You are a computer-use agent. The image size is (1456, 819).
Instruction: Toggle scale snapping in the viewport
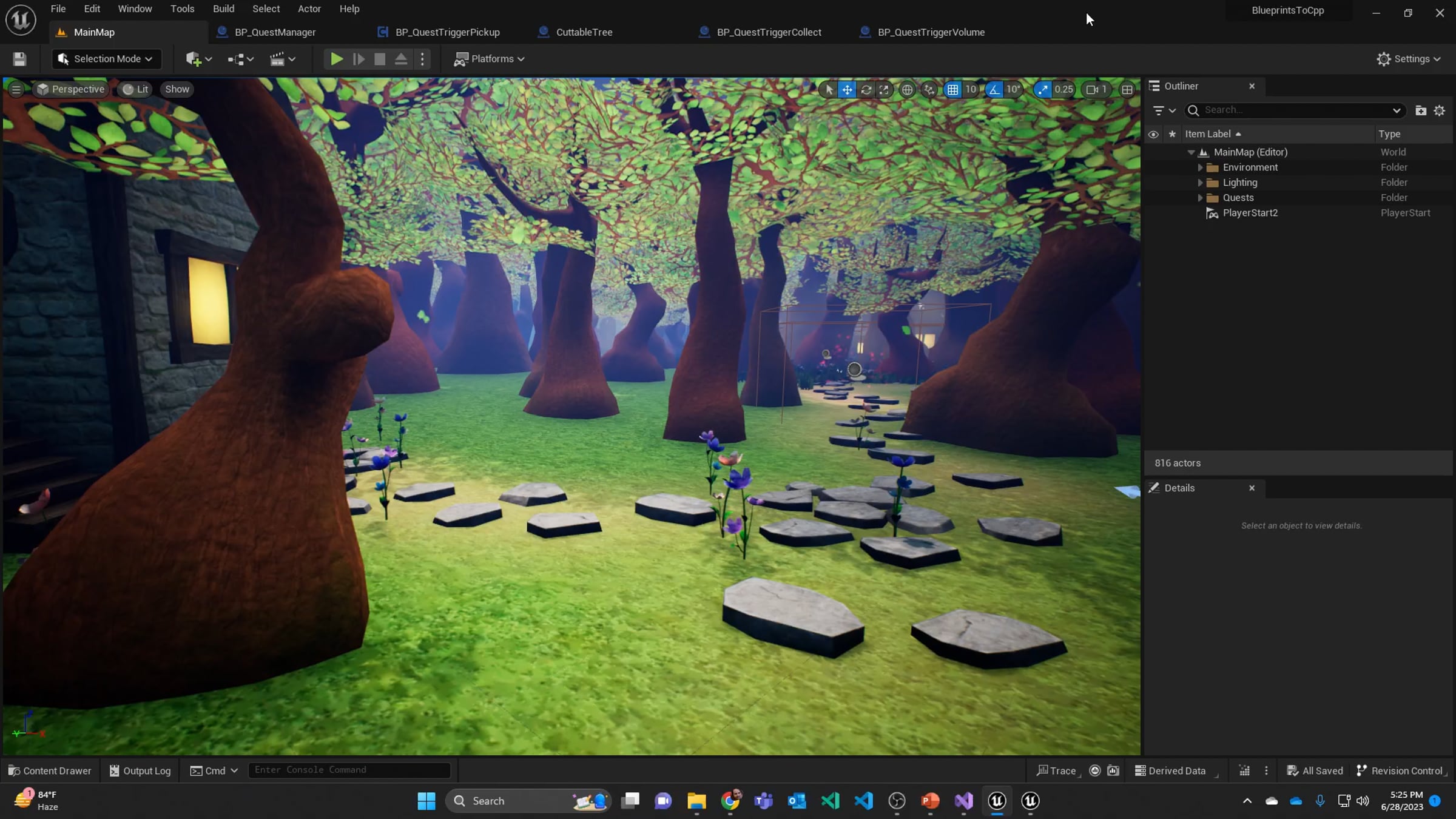click(1042, 90)
